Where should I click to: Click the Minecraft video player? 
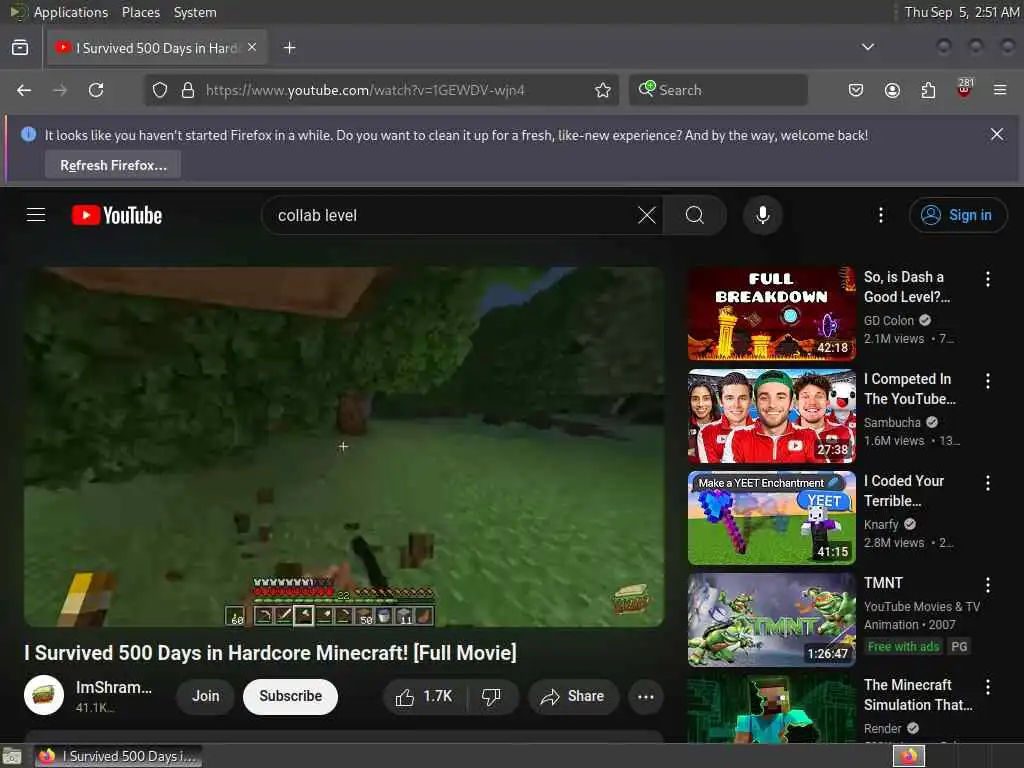point(344,447)
